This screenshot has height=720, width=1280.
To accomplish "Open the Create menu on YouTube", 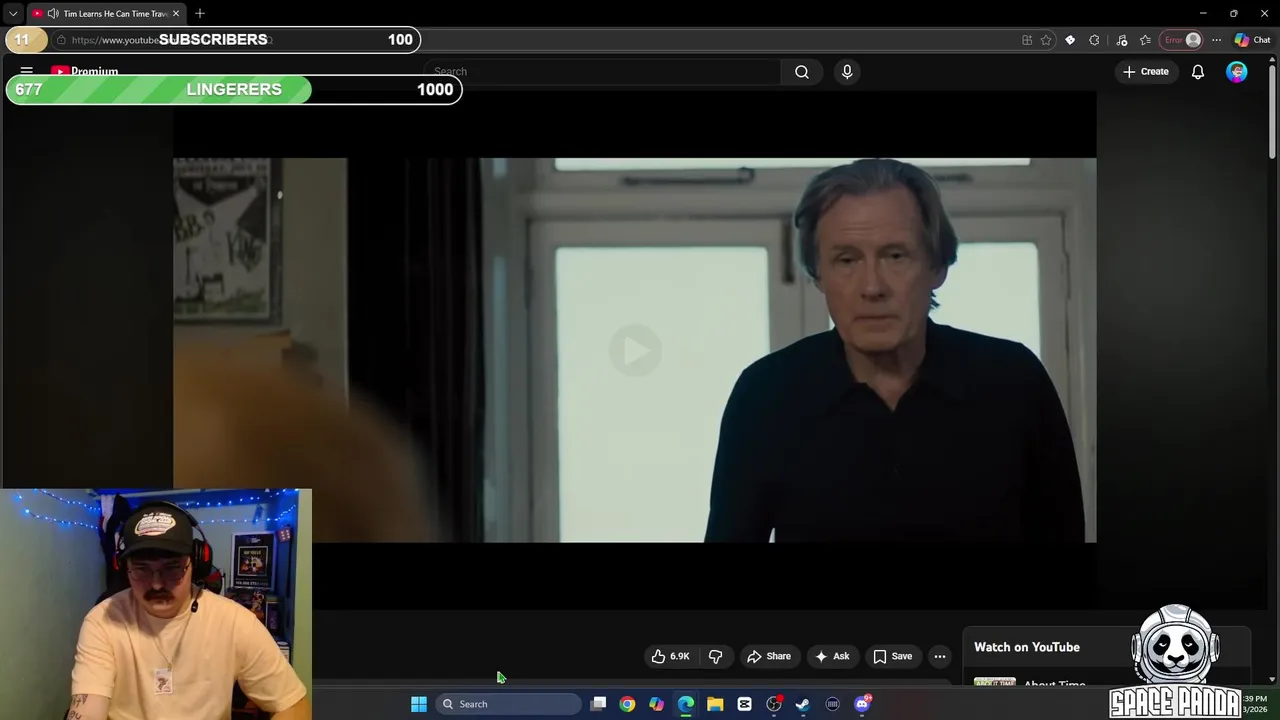I will 1146,71.
